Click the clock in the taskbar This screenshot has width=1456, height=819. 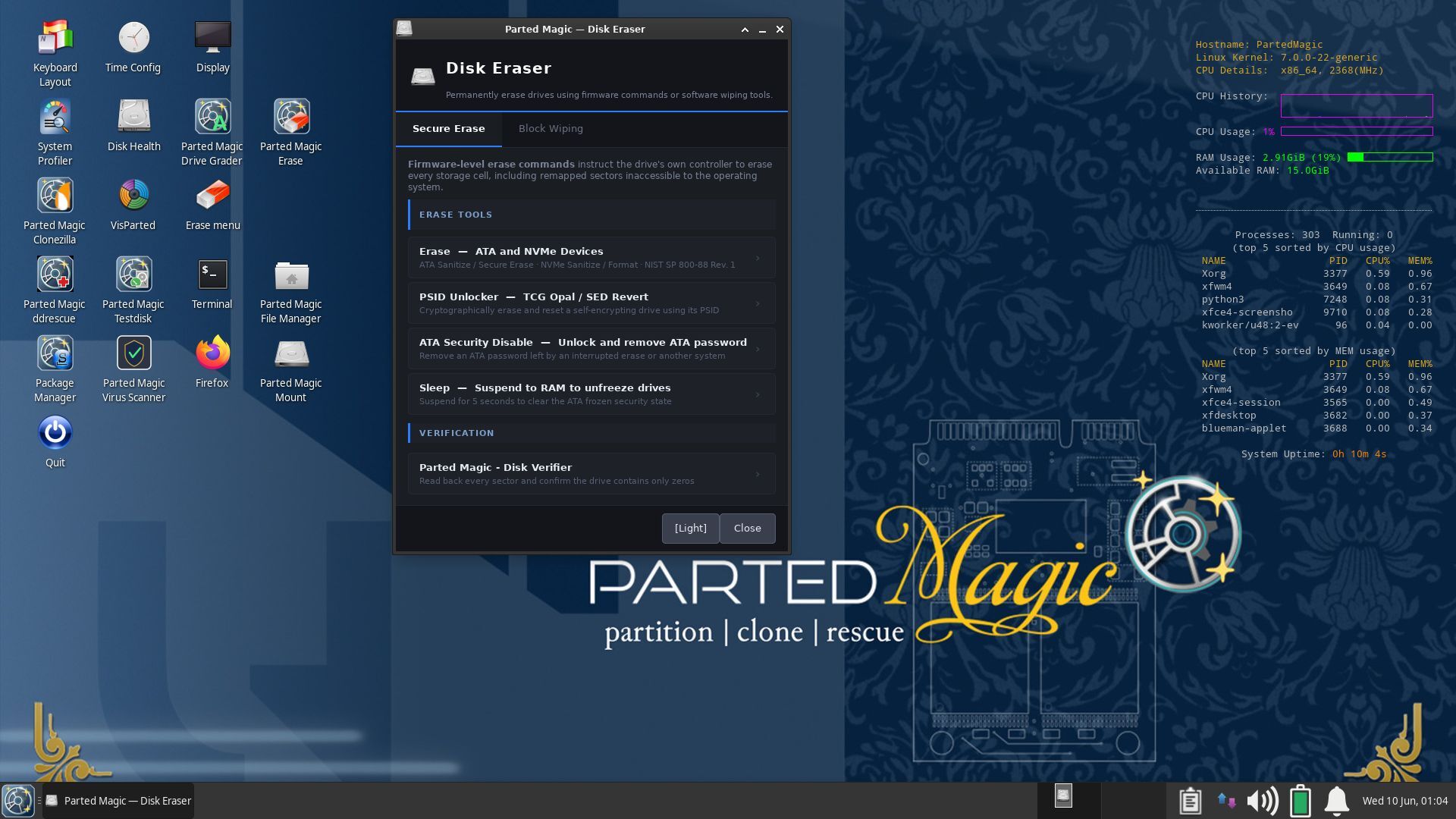coord(1404,801)
